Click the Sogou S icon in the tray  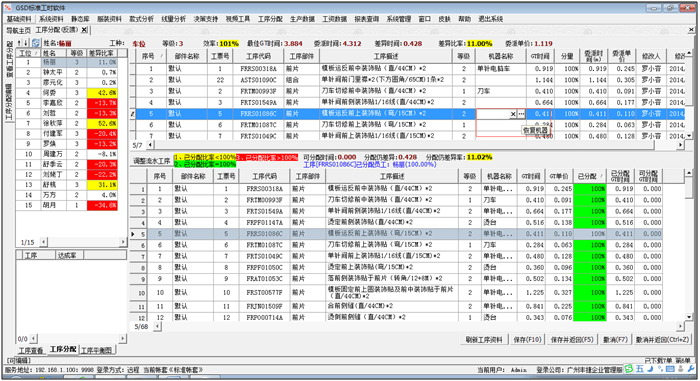(x=629, y=369)
